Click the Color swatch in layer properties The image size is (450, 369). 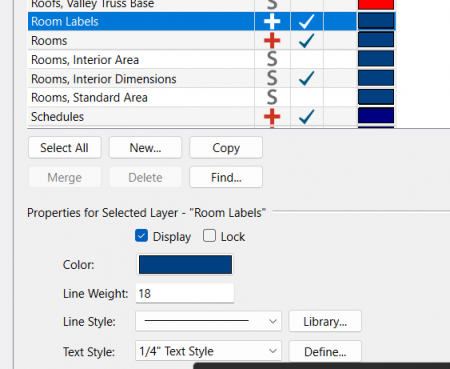coord(185,265)
